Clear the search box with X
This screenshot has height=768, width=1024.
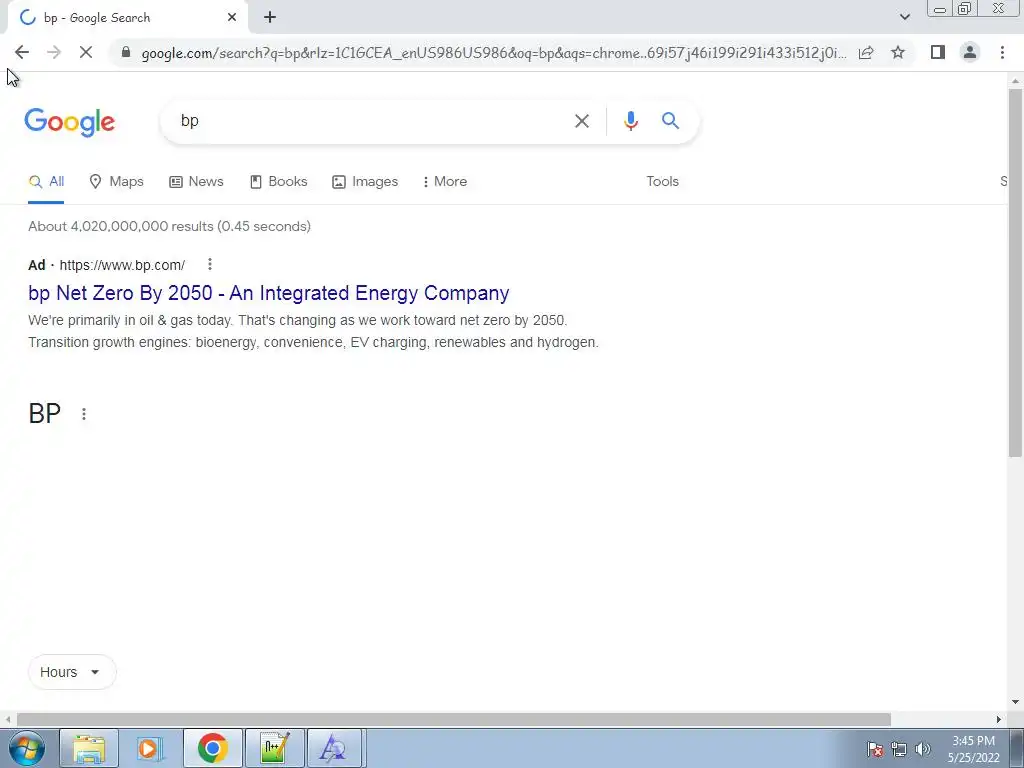(x=581, y=121)
